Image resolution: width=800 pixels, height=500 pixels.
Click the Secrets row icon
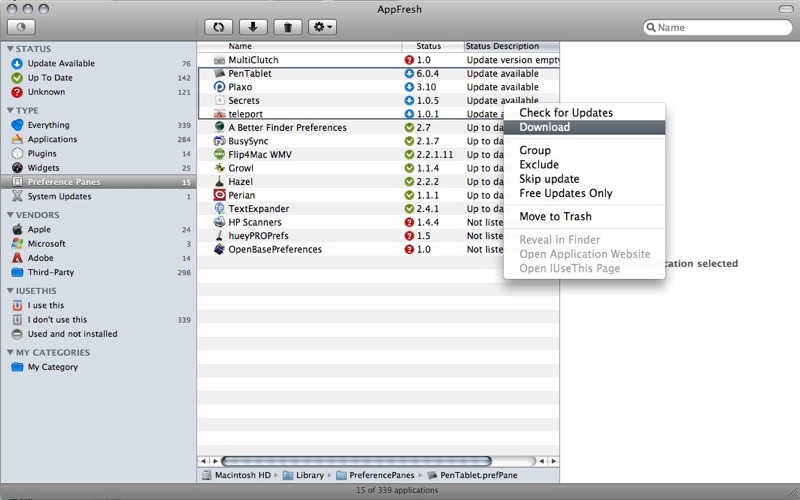point(219,101)
